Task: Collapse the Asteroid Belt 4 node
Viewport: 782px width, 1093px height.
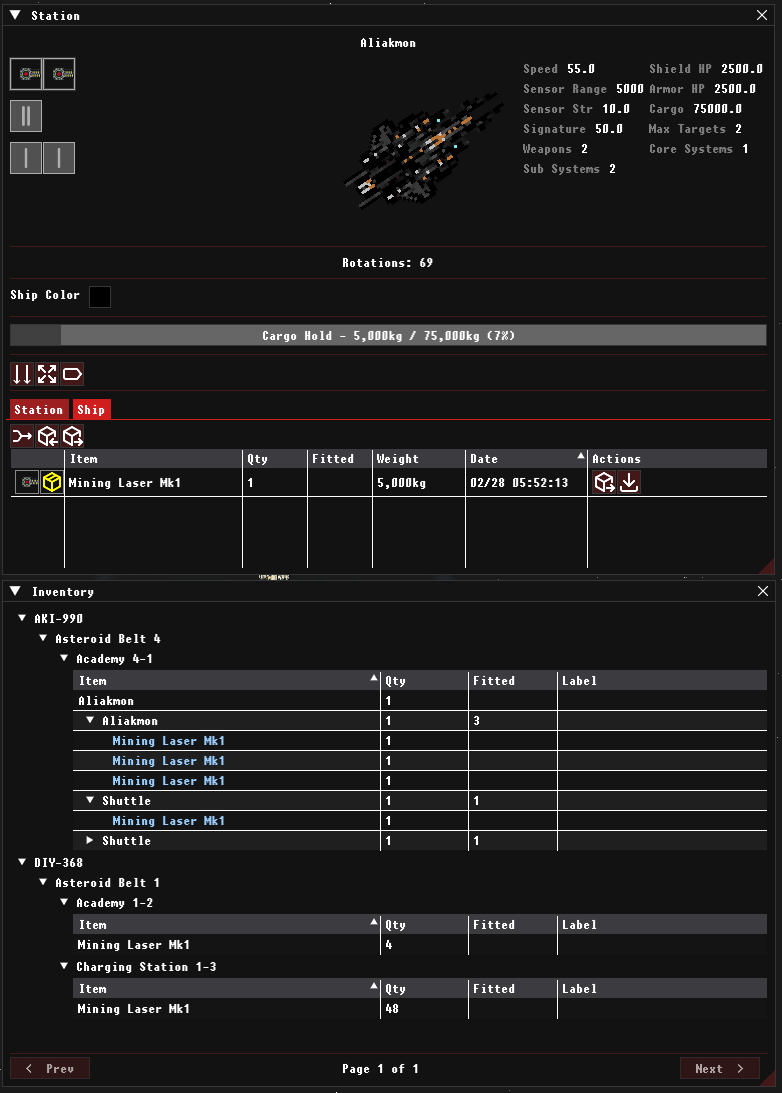Action: [x=43, y=639]
